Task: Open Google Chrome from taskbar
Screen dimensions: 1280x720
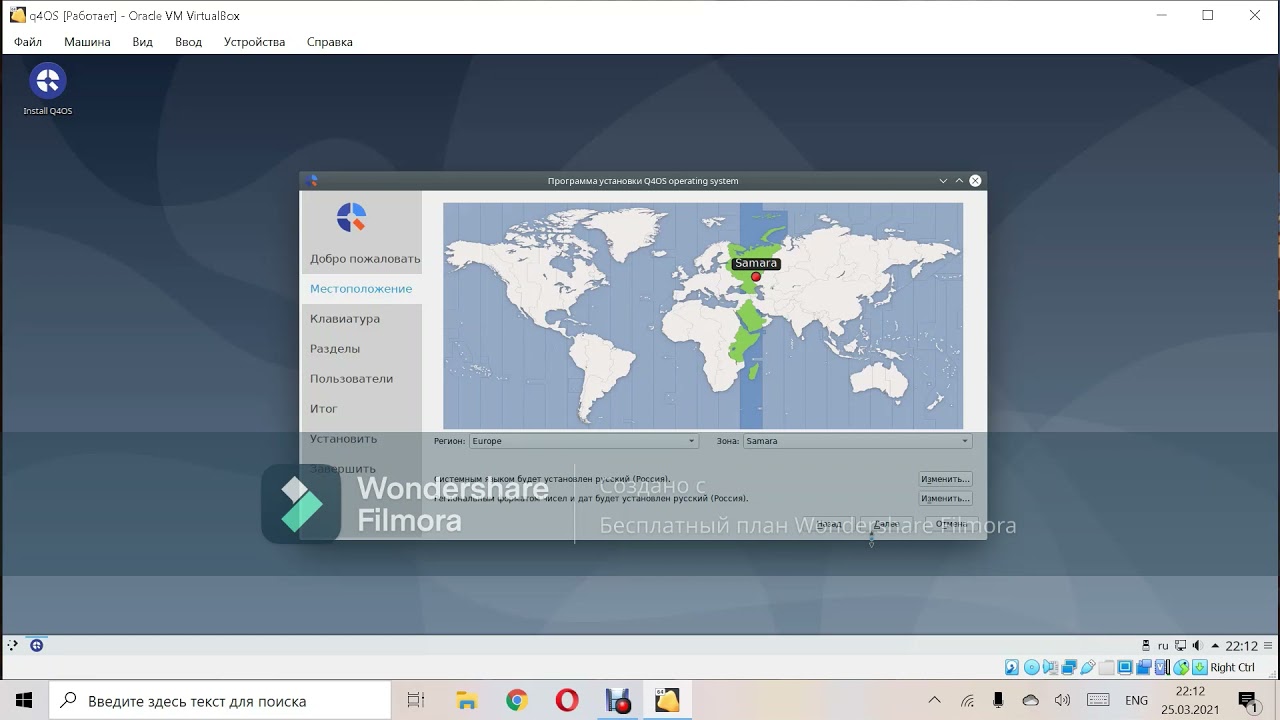Action: [x=516, y=701]
